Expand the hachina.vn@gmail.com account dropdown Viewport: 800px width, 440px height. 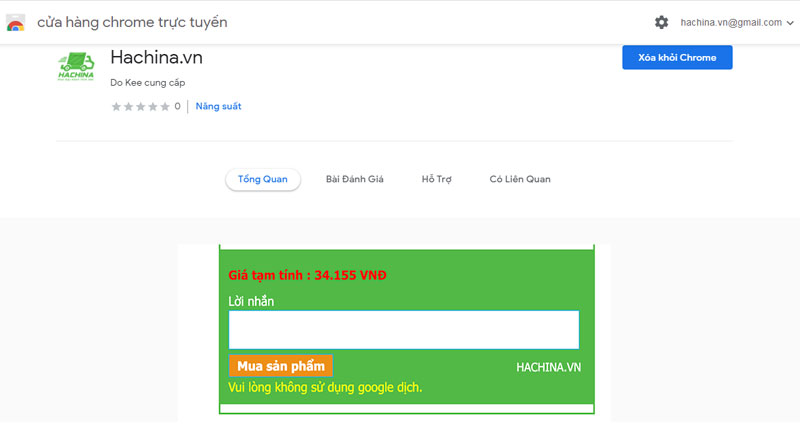click(x=737, y=22)
